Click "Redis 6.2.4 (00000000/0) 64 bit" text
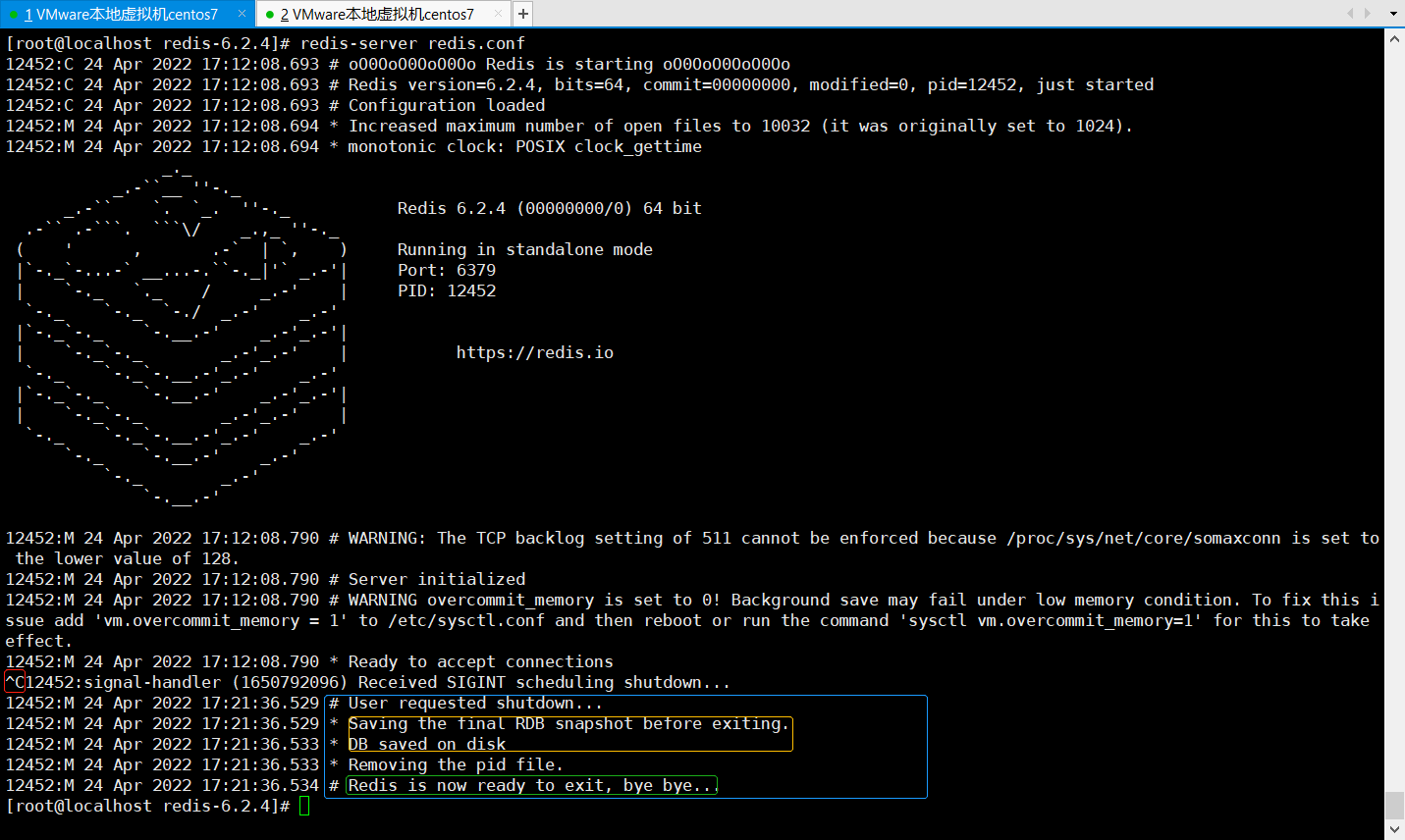This screenshot has width=1405, height=840. [550, 209]
